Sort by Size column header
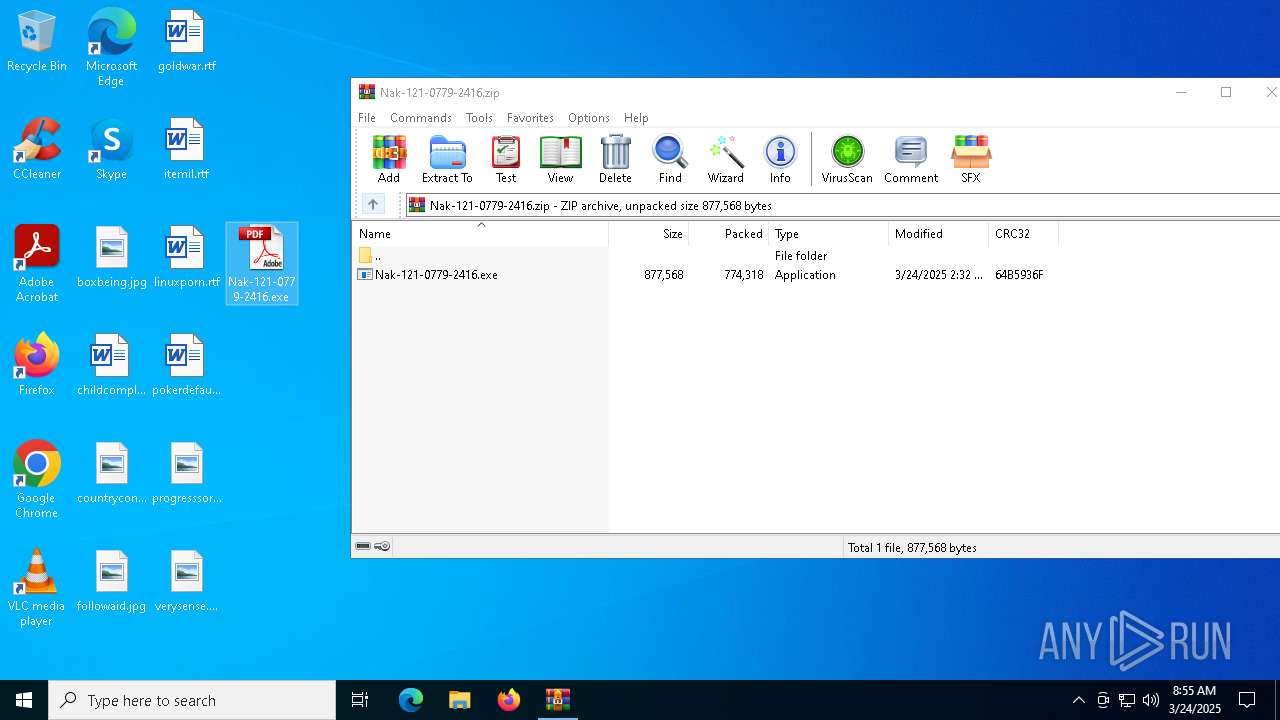1280x720 pixels. 648,233
